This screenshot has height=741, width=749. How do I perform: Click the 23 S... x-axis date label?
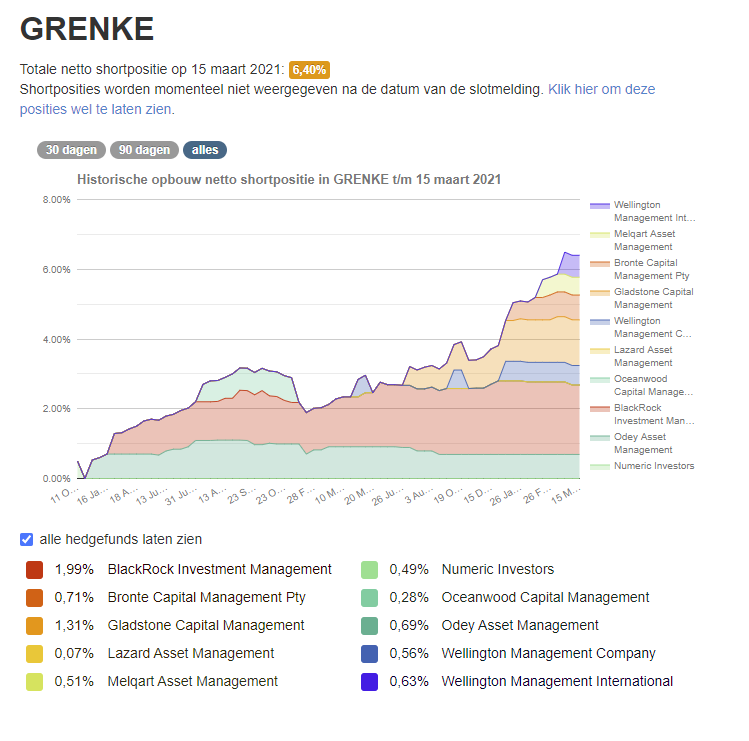pos(242,495)
